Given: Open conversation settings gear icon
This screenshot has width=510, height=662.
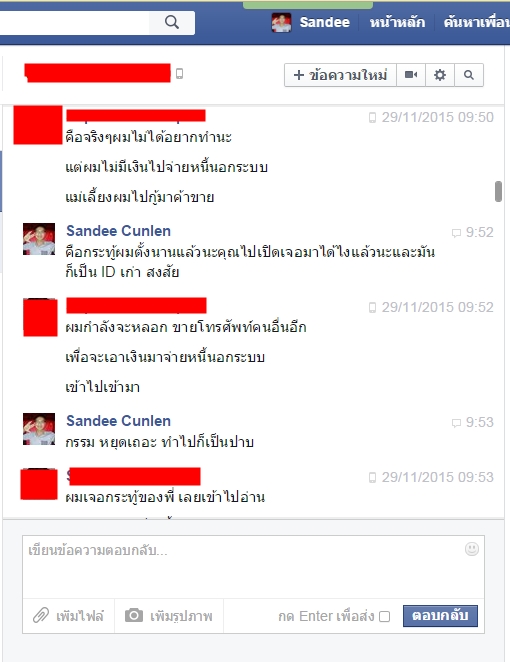Looking at the screenshot, I should click(440, 75).
